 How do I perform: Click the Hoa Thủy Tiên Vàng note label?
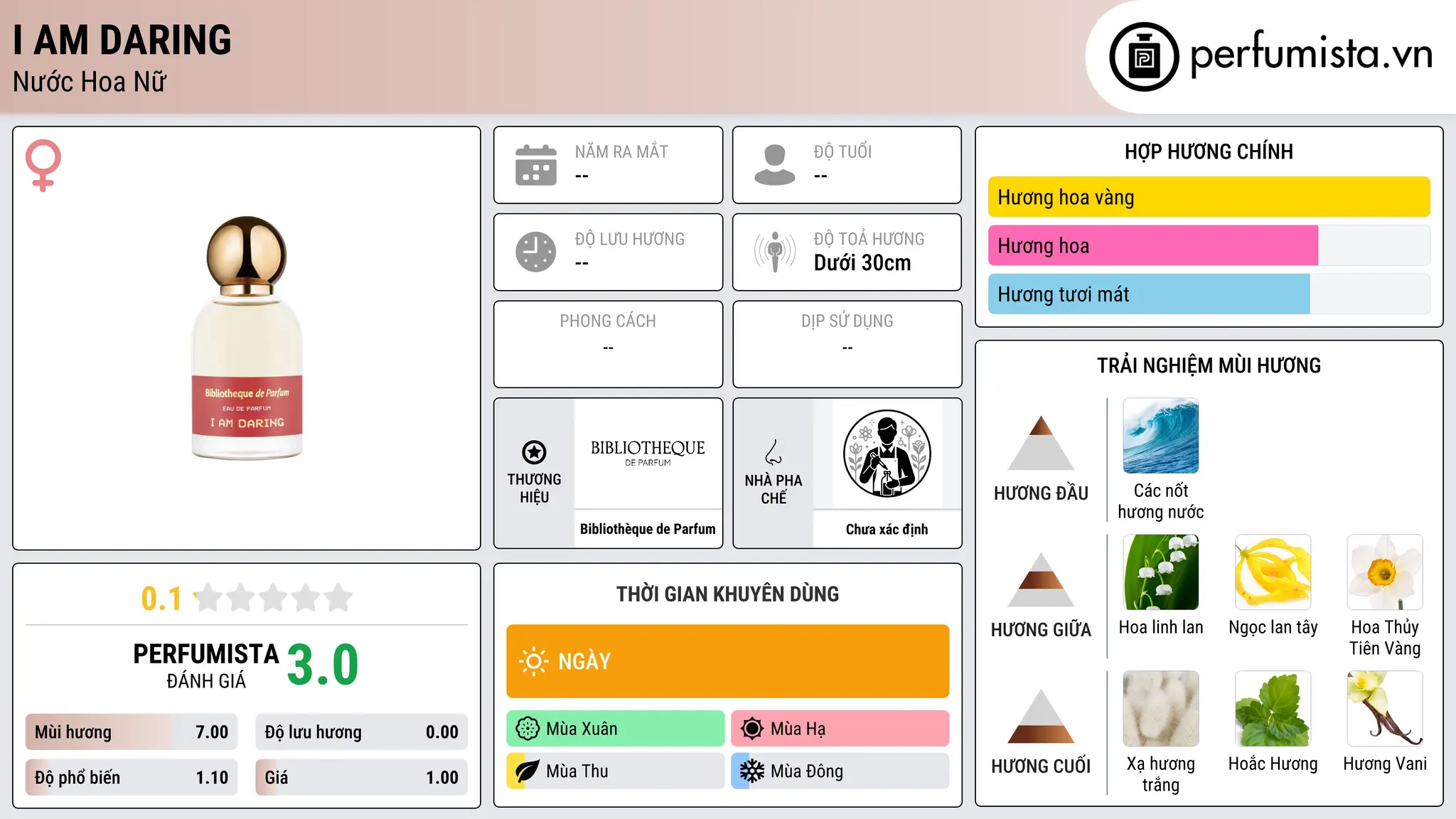(1385, 638)
